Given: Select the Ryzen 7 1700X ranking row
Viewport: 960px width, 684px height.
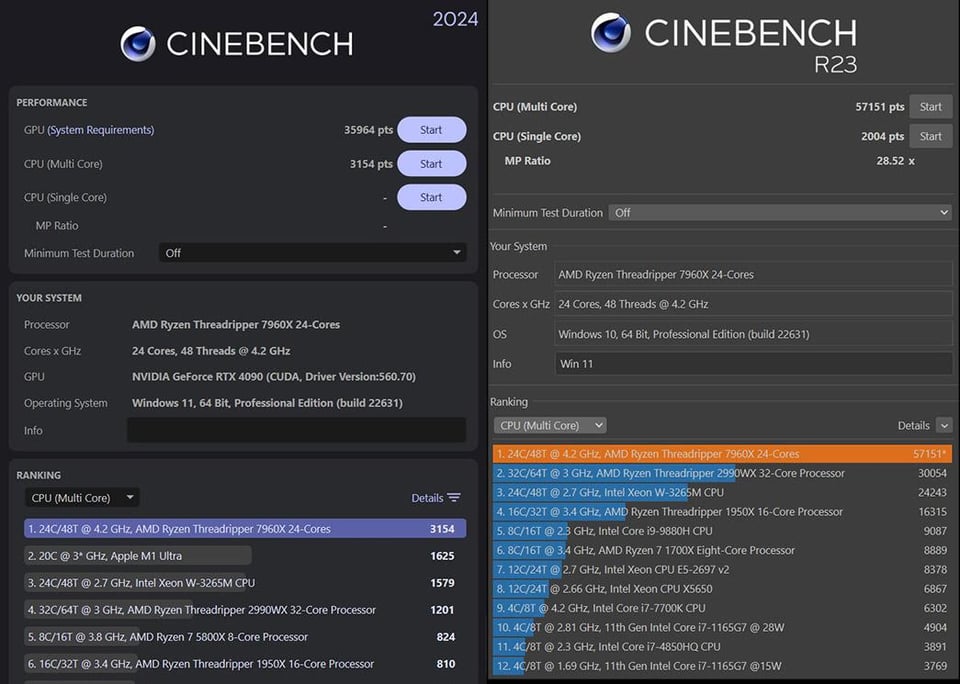Looking at the screenshot, I should (x=722, y=550).
